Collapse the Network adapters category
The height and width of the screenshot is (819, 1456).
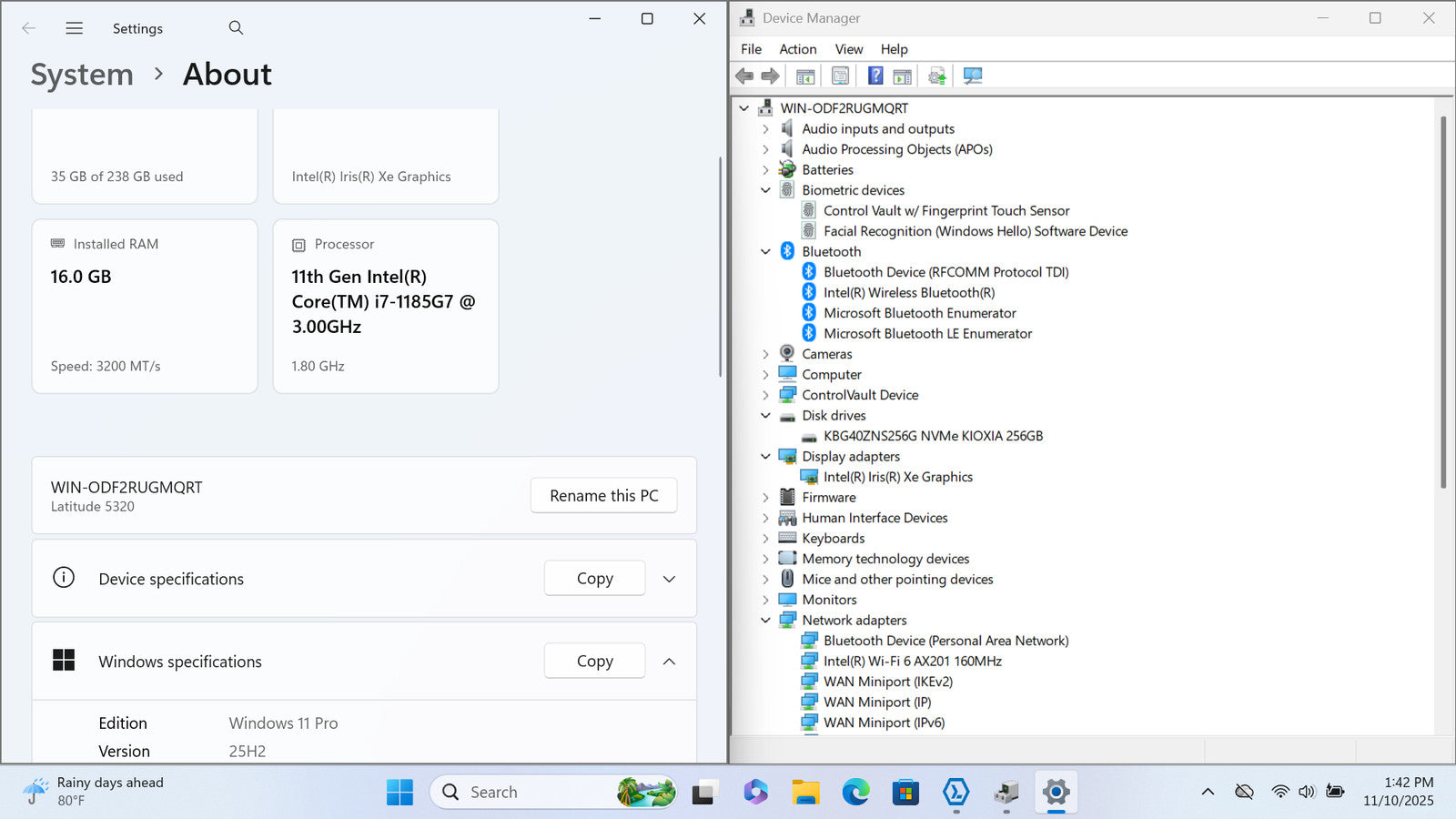click(x=765, y=621)
